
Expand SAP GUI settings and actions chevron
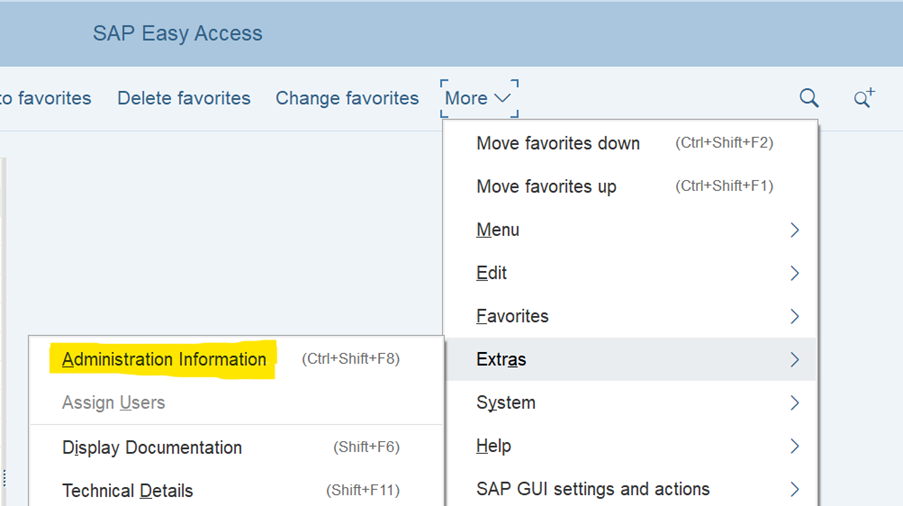794,489
